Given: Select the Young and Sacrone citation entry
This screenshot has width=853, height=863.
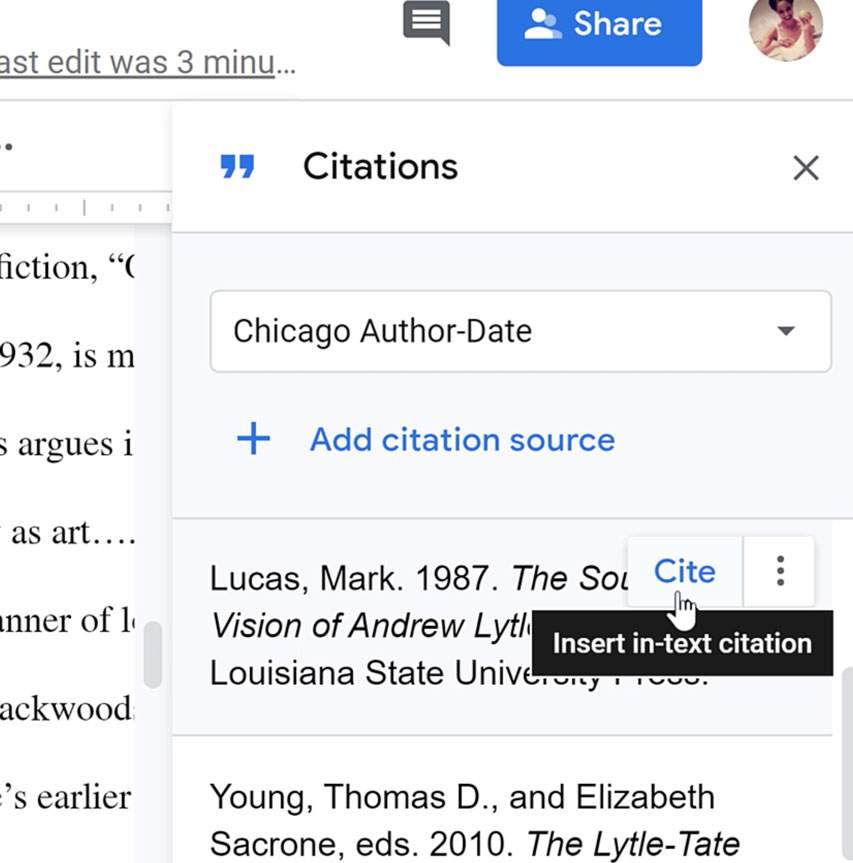Looking at the screenshot, I should point(460,820).
